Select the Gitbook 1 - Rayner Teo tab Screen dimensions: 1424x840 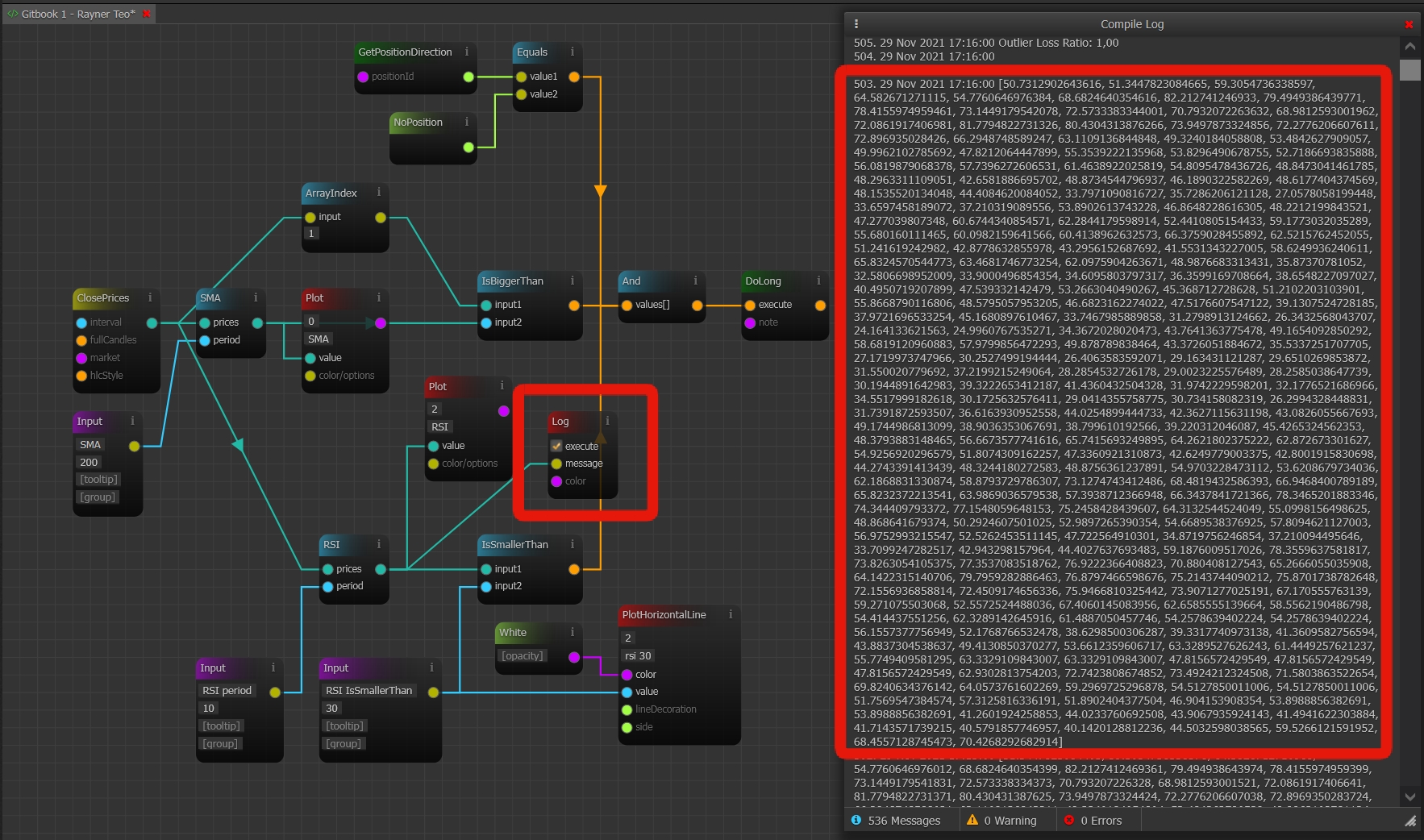tap(77, 14)
